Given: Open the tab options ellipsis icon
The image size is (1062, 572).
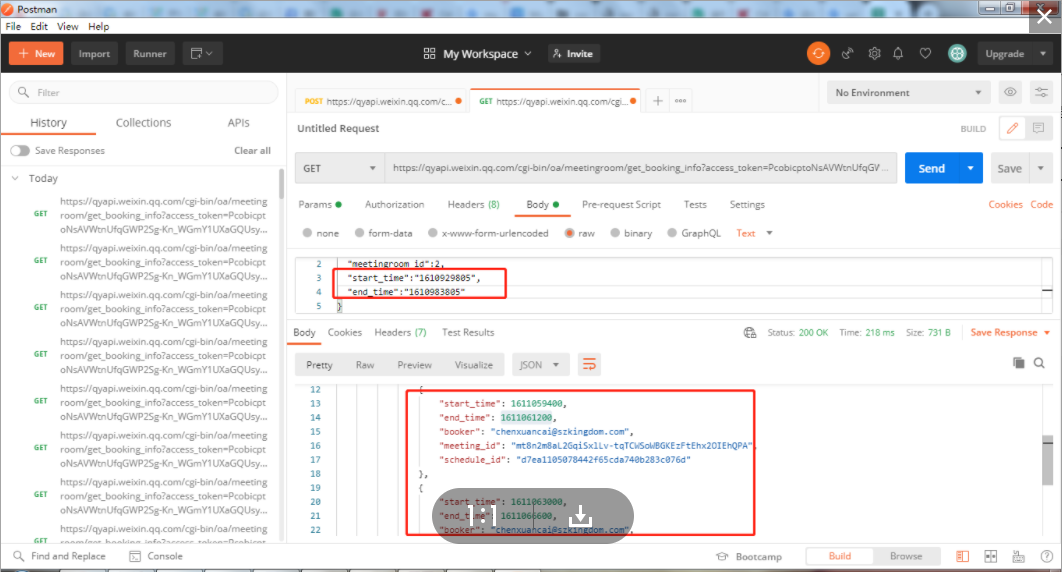Looking at the screenshot, I should coord(681,101).
